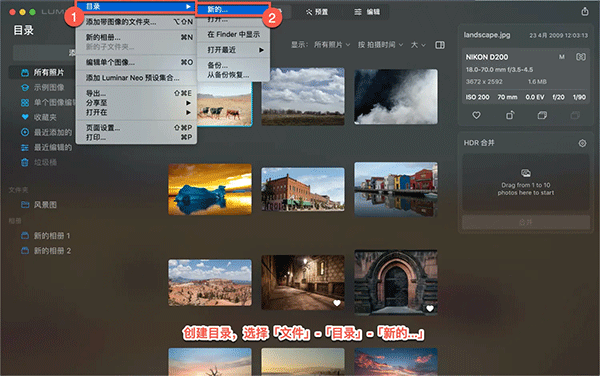Toggle heart on the arched doorway photo
The width and height of the screenshot is (600, 376).
tap(430, 308)
